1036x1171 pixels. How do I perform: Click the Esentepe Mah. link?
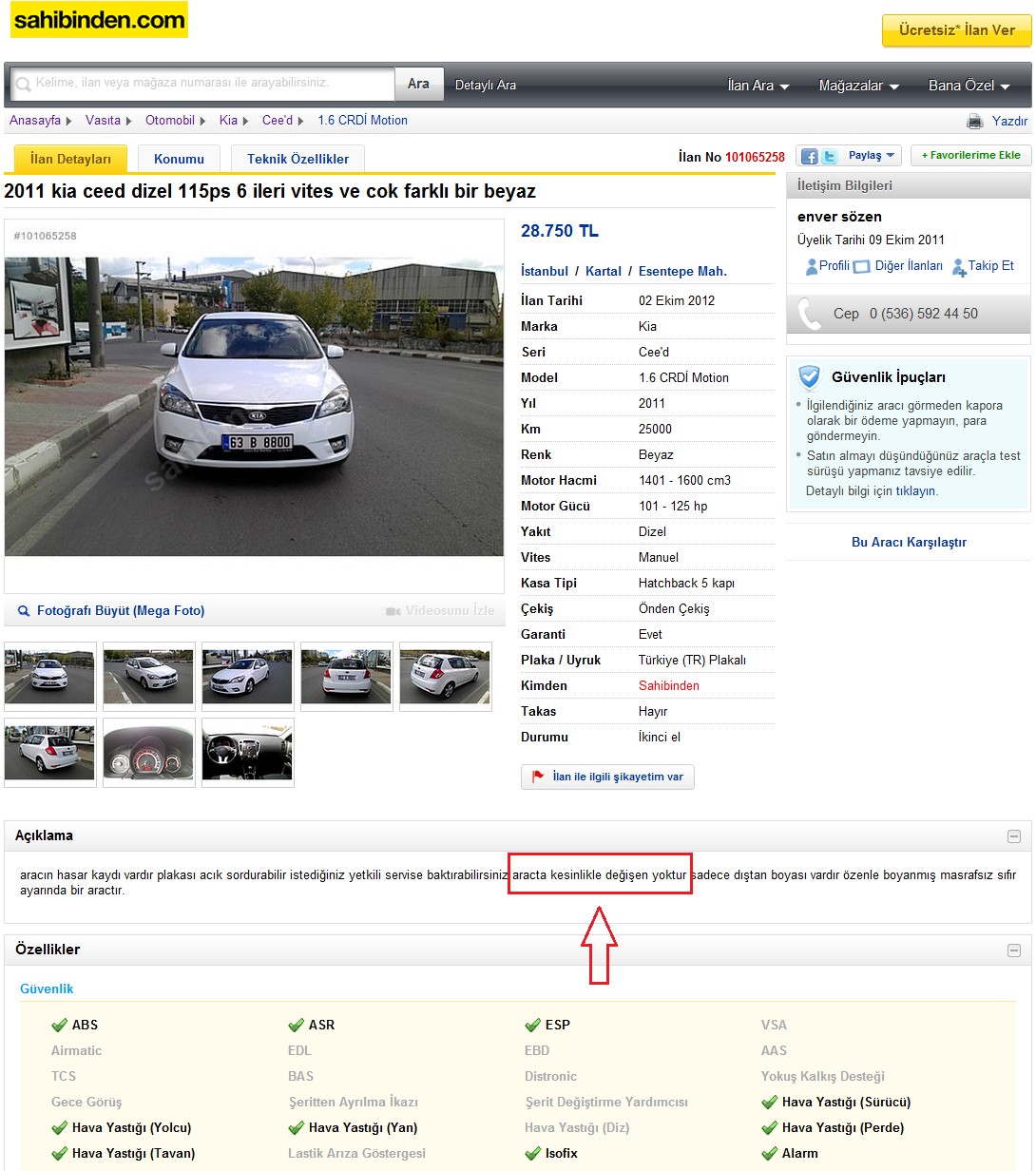click(682, 272)
